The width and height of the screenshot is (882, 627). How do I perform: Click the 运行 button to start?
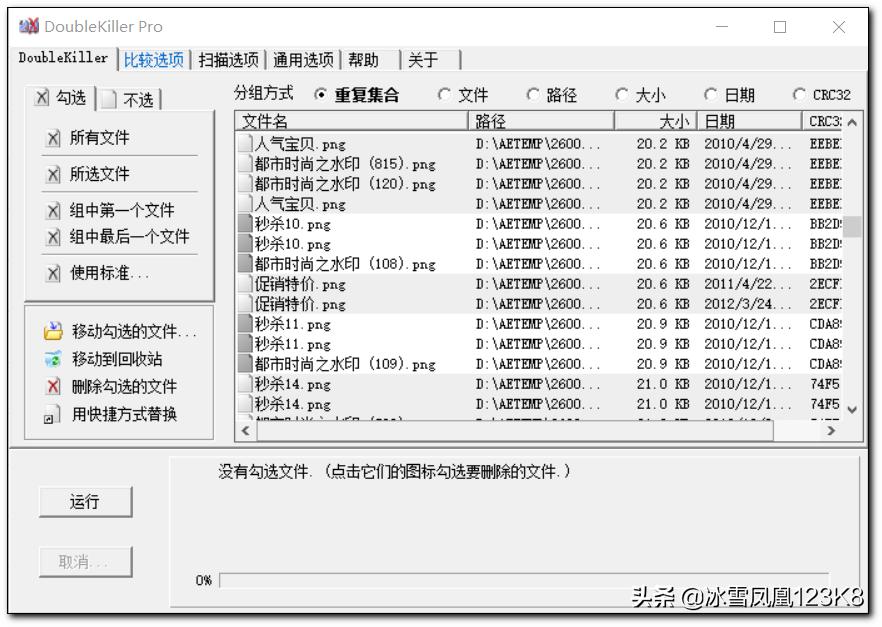click(x=86, y=502)
